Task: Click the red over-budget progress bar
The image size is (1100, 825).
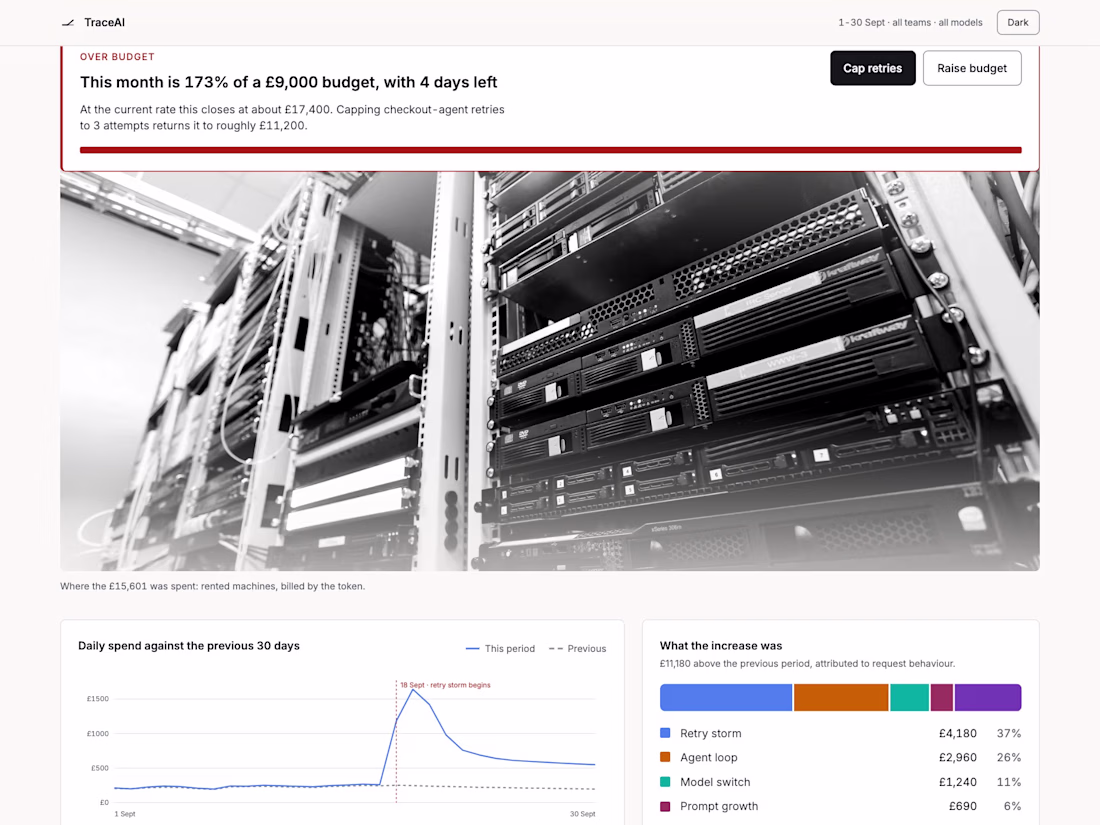Action: tap(551, 150)
